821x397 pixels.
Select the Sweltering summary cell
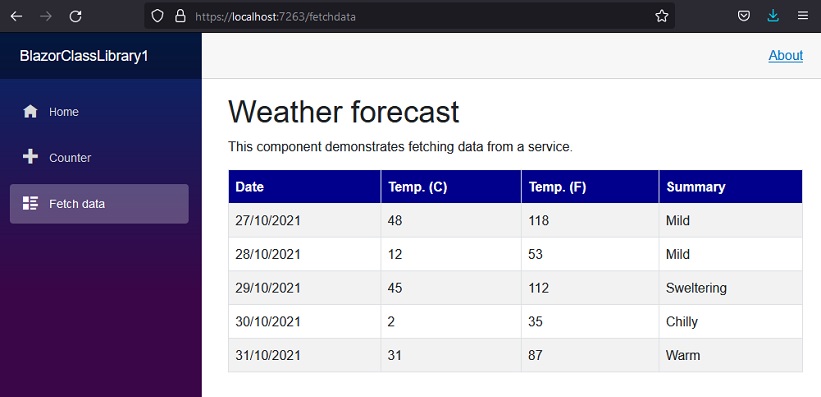(x=730, y=288)
